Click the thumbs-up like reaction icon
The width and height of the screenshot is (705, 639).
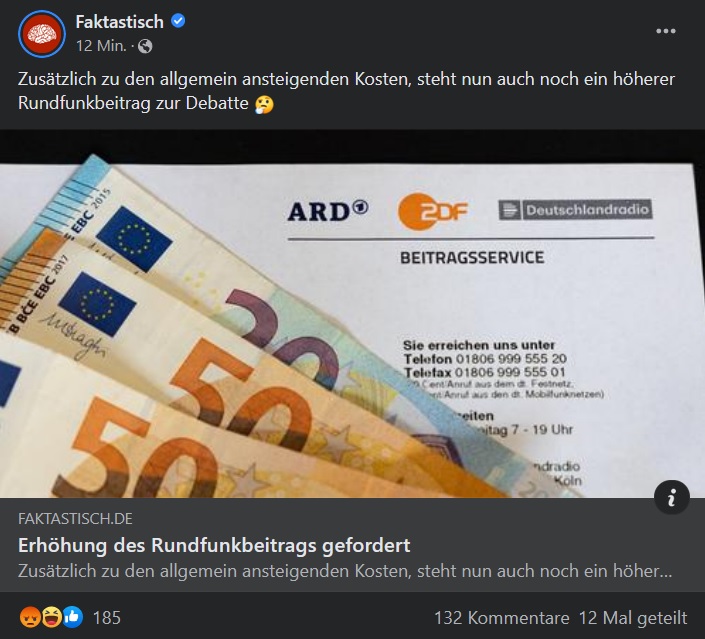click(x=73, y=617)
